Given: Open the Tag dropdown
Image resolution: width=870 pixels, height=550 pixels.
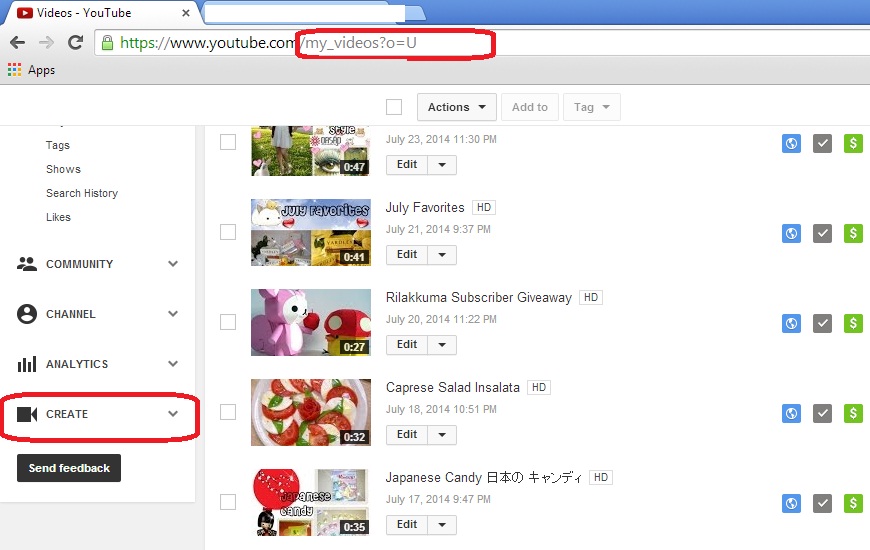Looking at the screenshot, I should click(x=591, y=107).
